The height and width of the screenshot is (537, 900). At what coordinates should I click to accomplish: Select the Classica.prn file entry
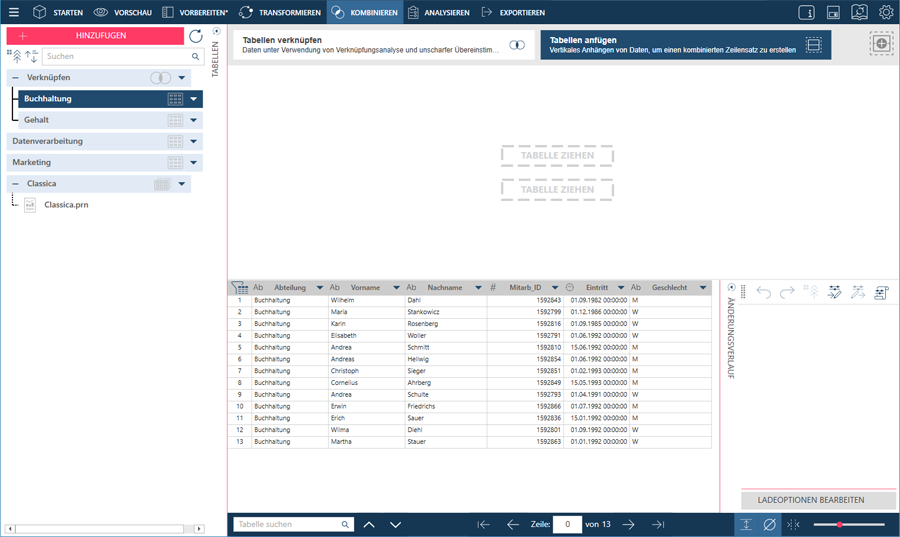66,205
